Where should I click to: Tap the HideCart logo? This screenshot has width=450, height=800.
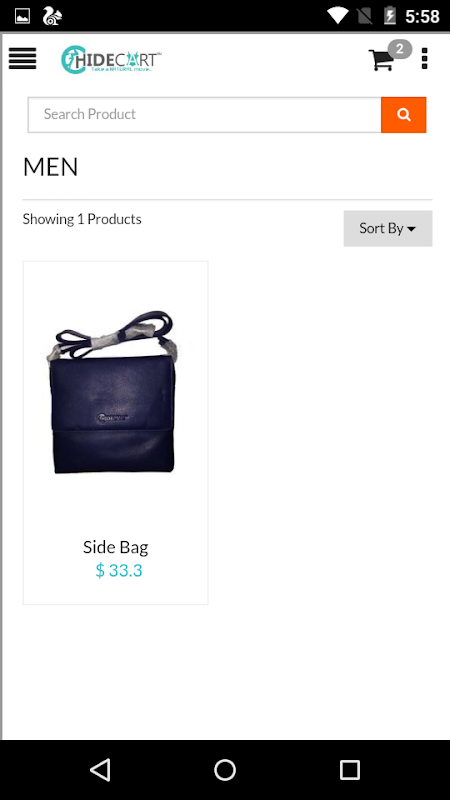[x=111, y=59]
